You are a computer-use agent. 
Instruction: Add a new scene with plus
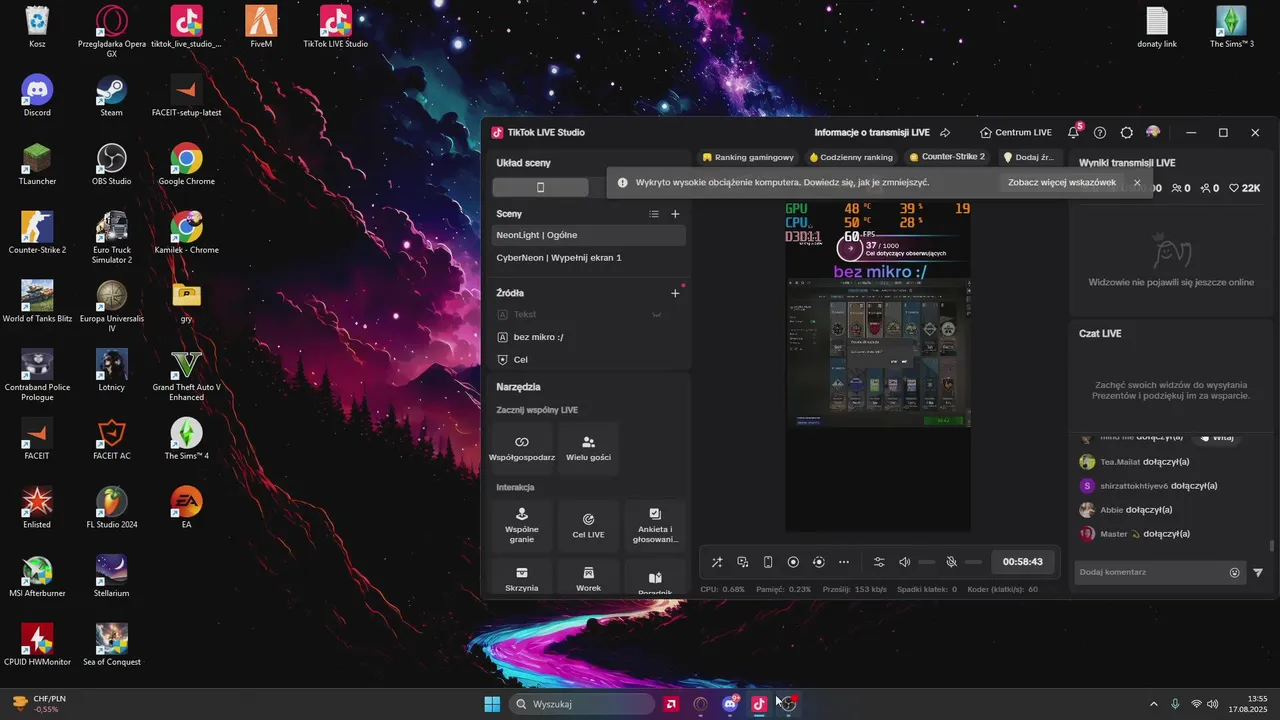pos(675,214)
